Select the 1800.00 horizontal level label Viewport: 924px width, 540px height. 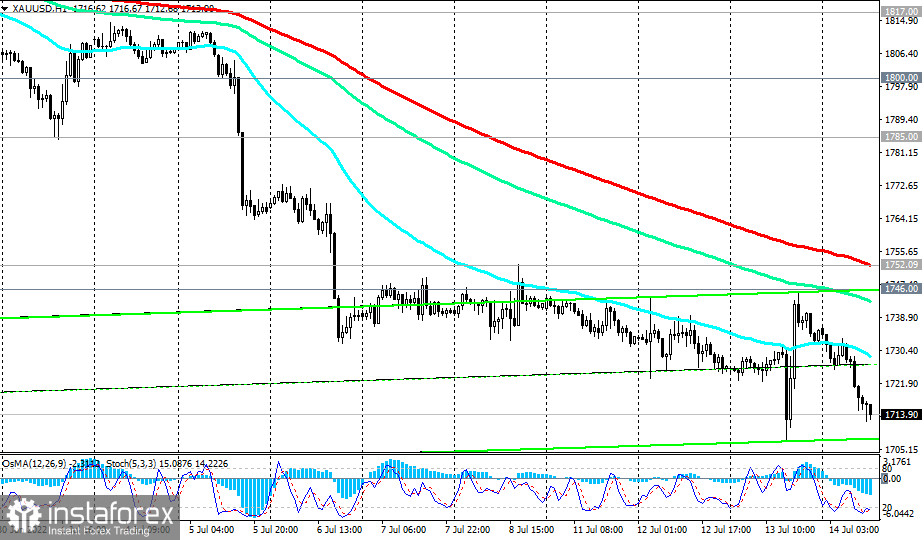pos(901,78)
